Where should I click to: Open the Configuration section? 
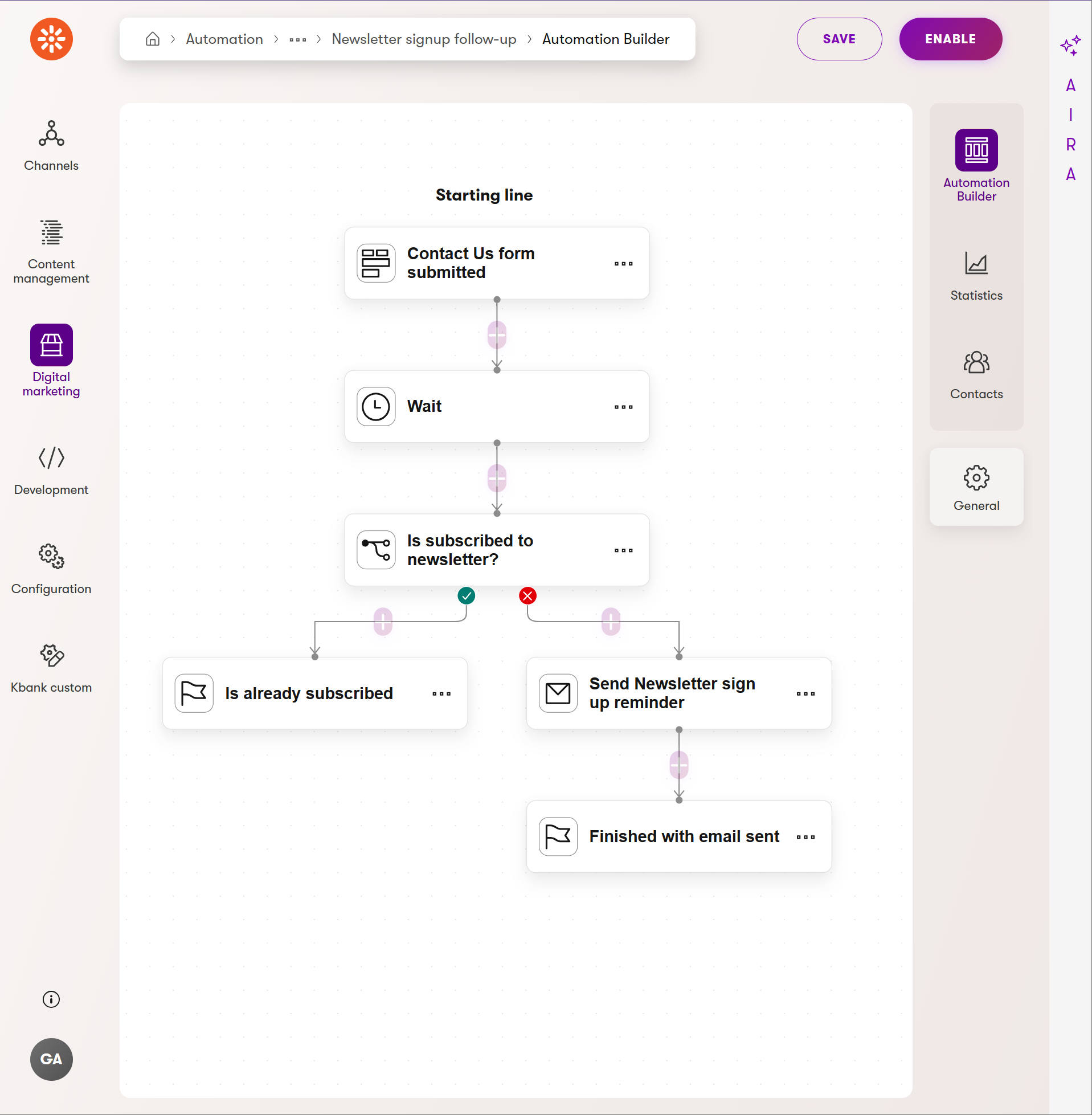[x=51, y=569]
